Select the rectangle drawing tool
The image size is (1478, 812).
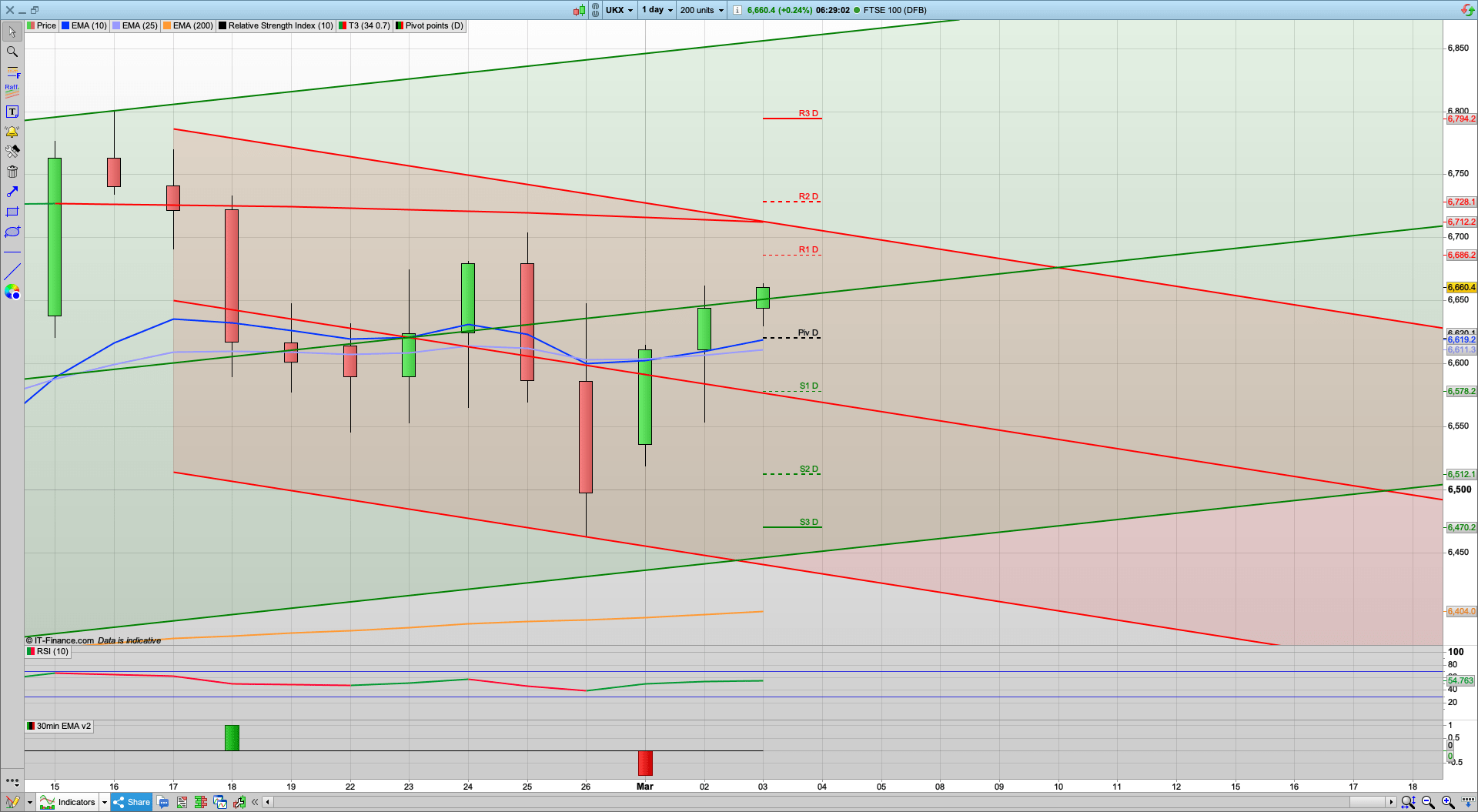click(x=12, y=212)
